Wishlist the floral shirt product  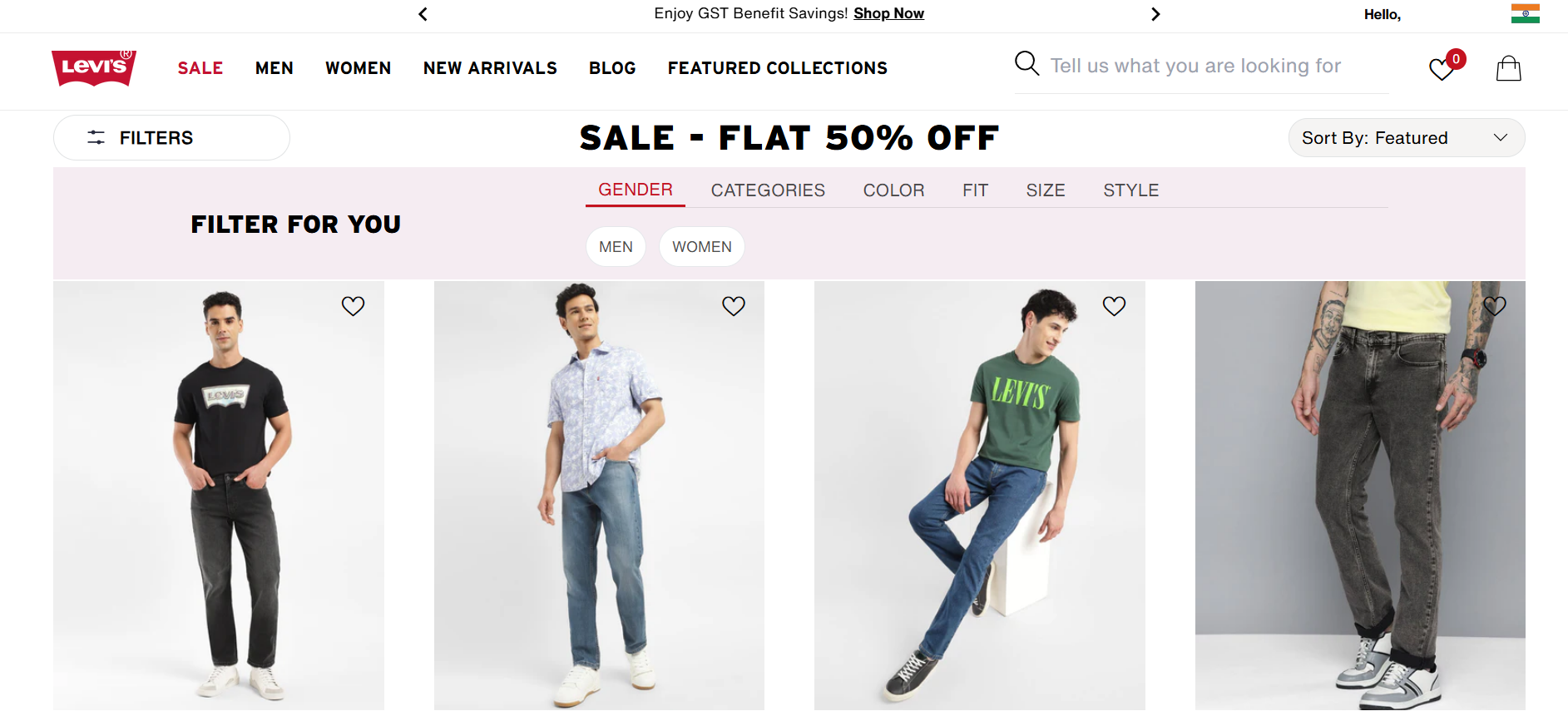pos(733,306)
